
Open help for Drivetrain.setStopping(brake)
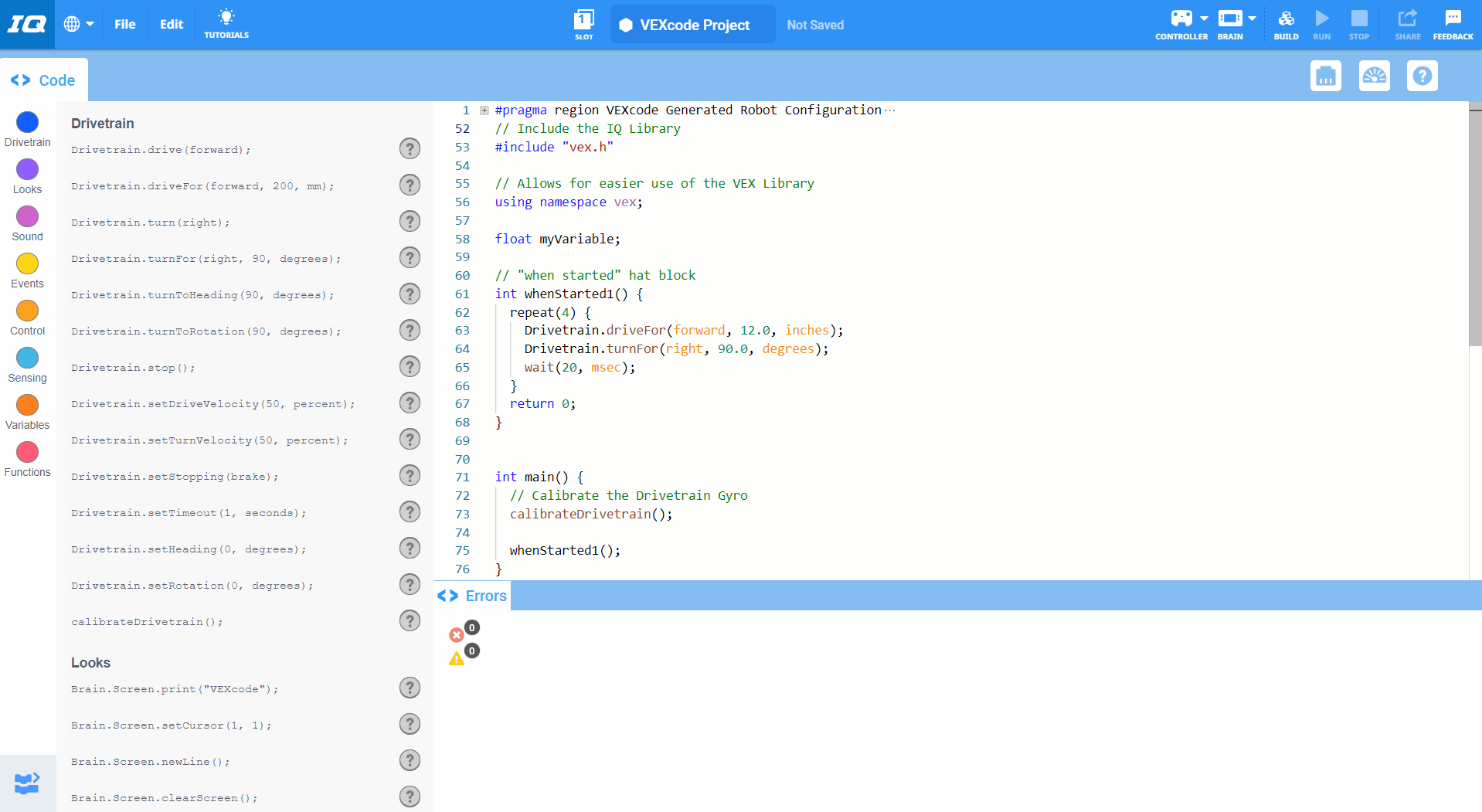[410, 475]
